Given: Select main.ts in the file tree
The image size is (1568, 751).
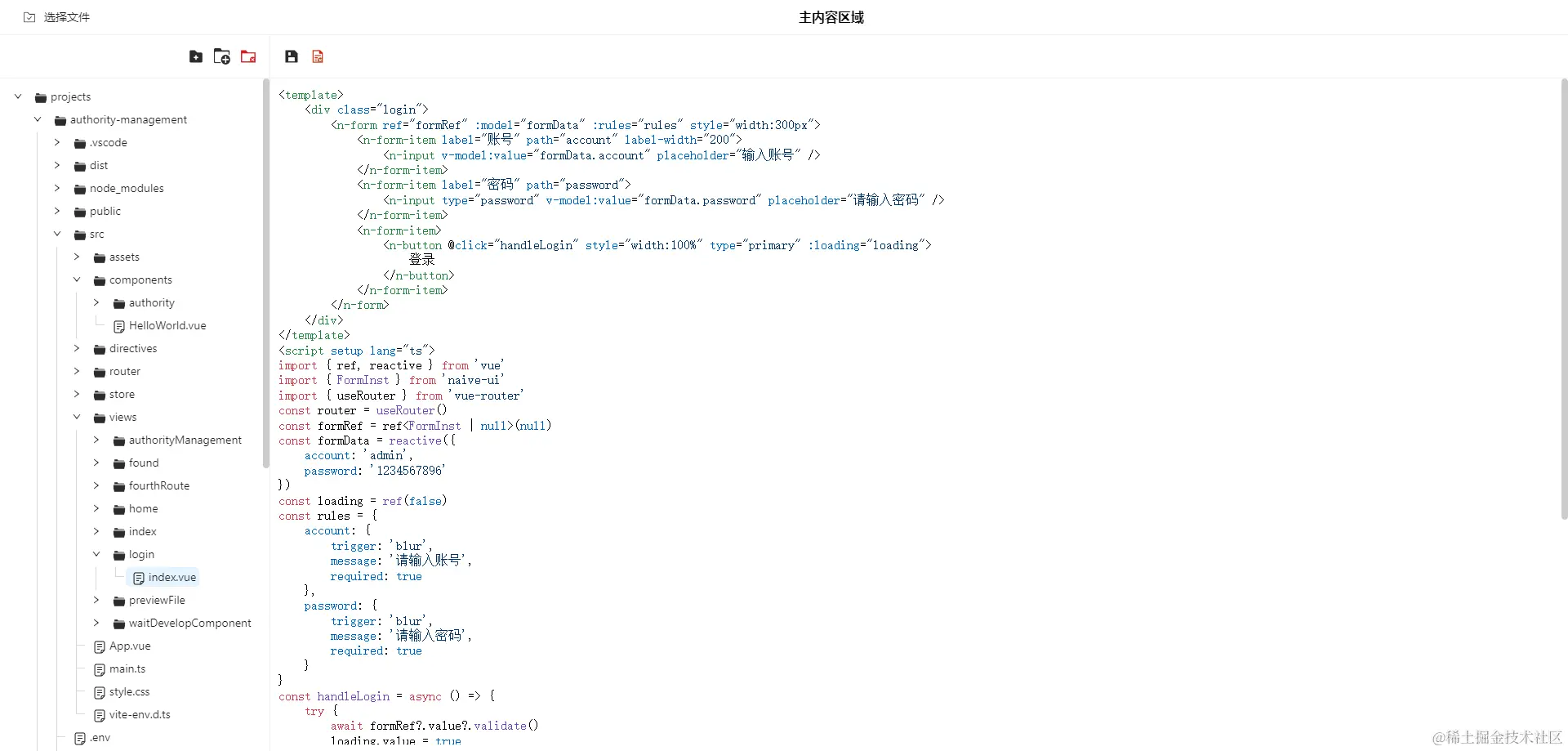Looking at the screenshot, I should (x=128, y=668).
